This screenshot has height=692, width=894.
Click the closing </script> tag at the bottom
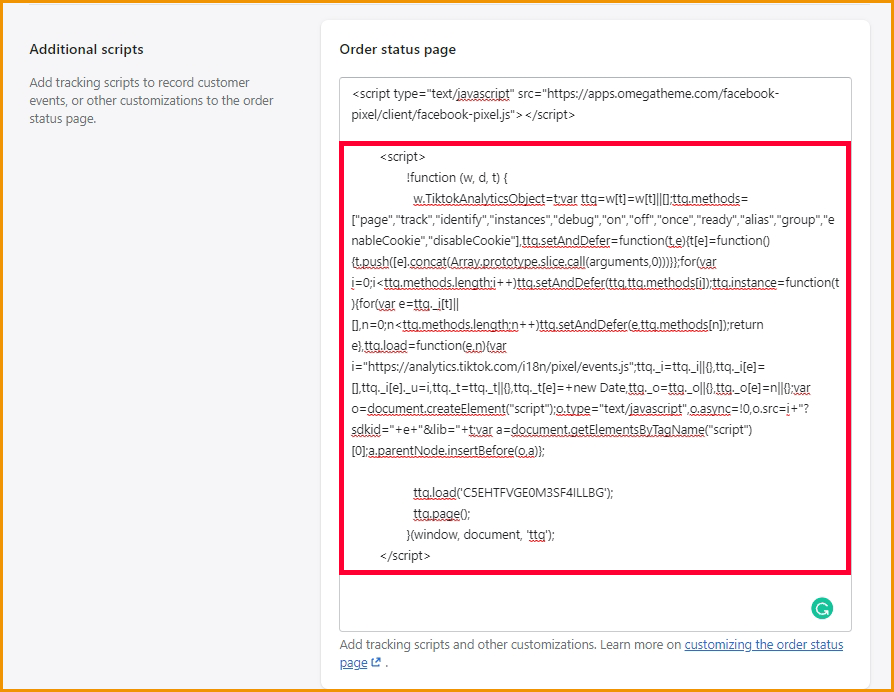tap(405, 555)
